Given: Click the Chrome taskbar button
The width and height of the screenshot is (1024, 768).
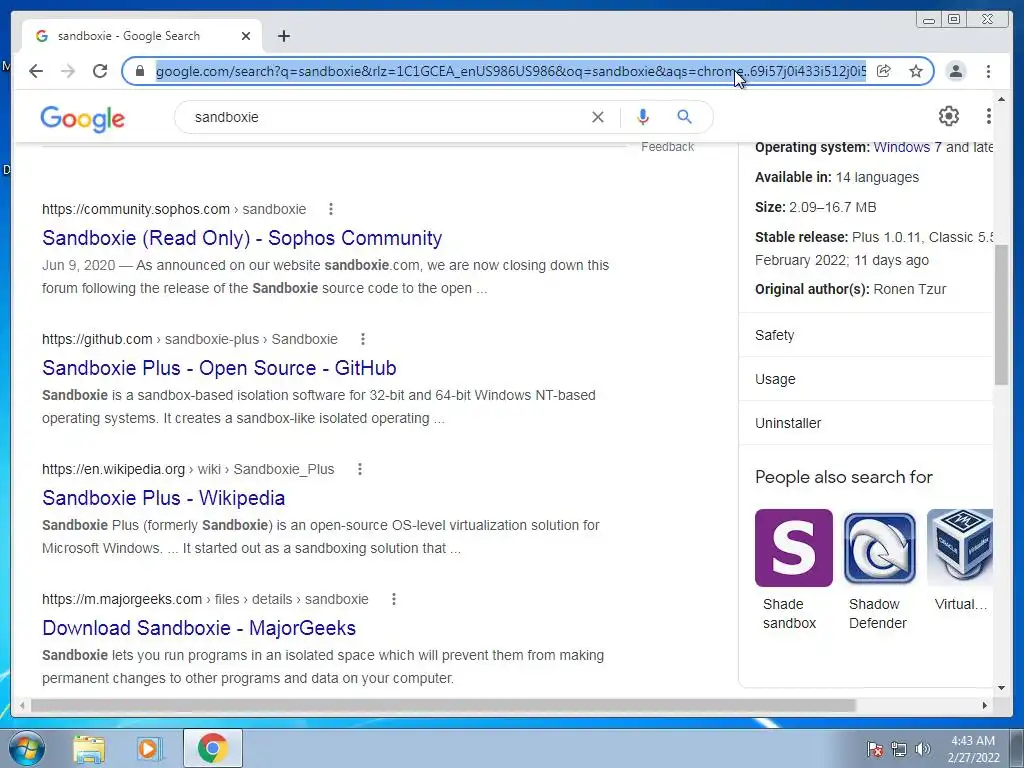Looking at the screenshot, I should click(x=213, y=748).
